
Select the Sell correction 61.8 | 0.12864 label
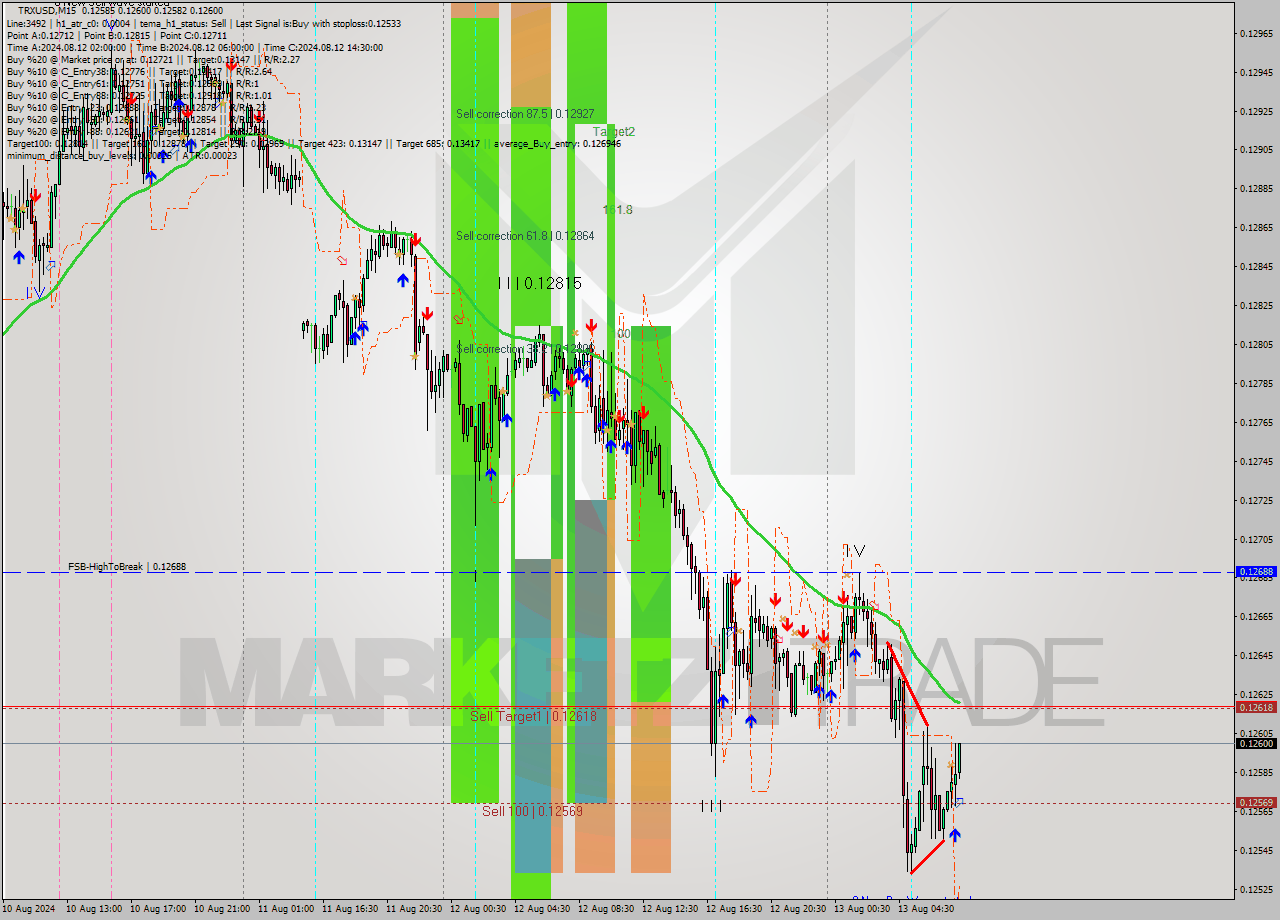[x=525, y=236]
